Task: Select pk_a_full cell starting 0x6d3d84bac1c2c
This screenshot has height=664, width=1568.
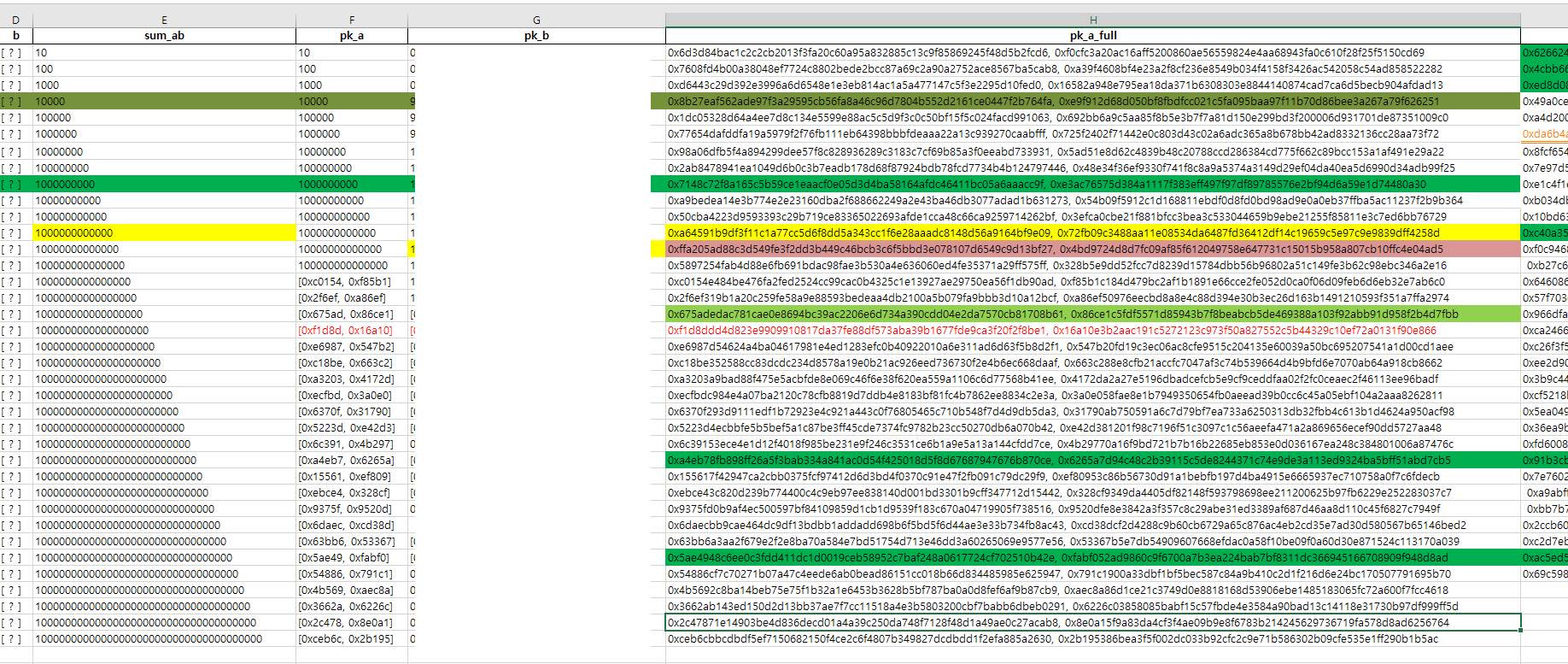Action: pyautogui.click(x=1093, y=53)
